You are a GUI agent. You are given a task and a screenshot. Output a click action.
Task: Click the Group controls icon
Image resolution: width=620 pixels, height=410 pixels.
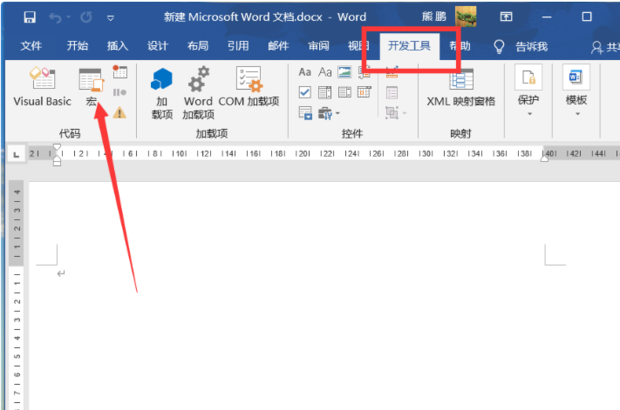click(392, 113)
